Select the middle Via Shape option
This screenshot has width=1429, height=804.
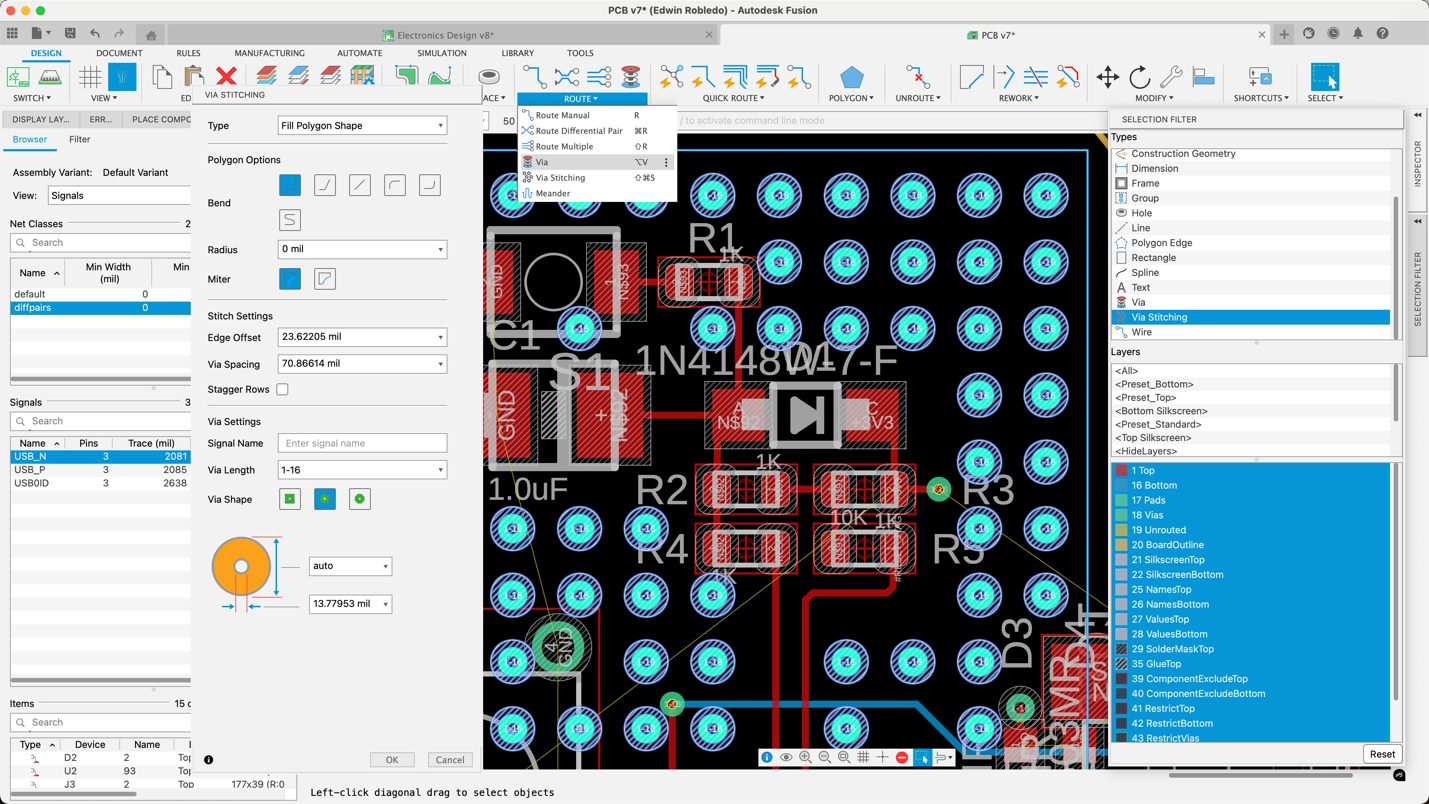point(324,498)
